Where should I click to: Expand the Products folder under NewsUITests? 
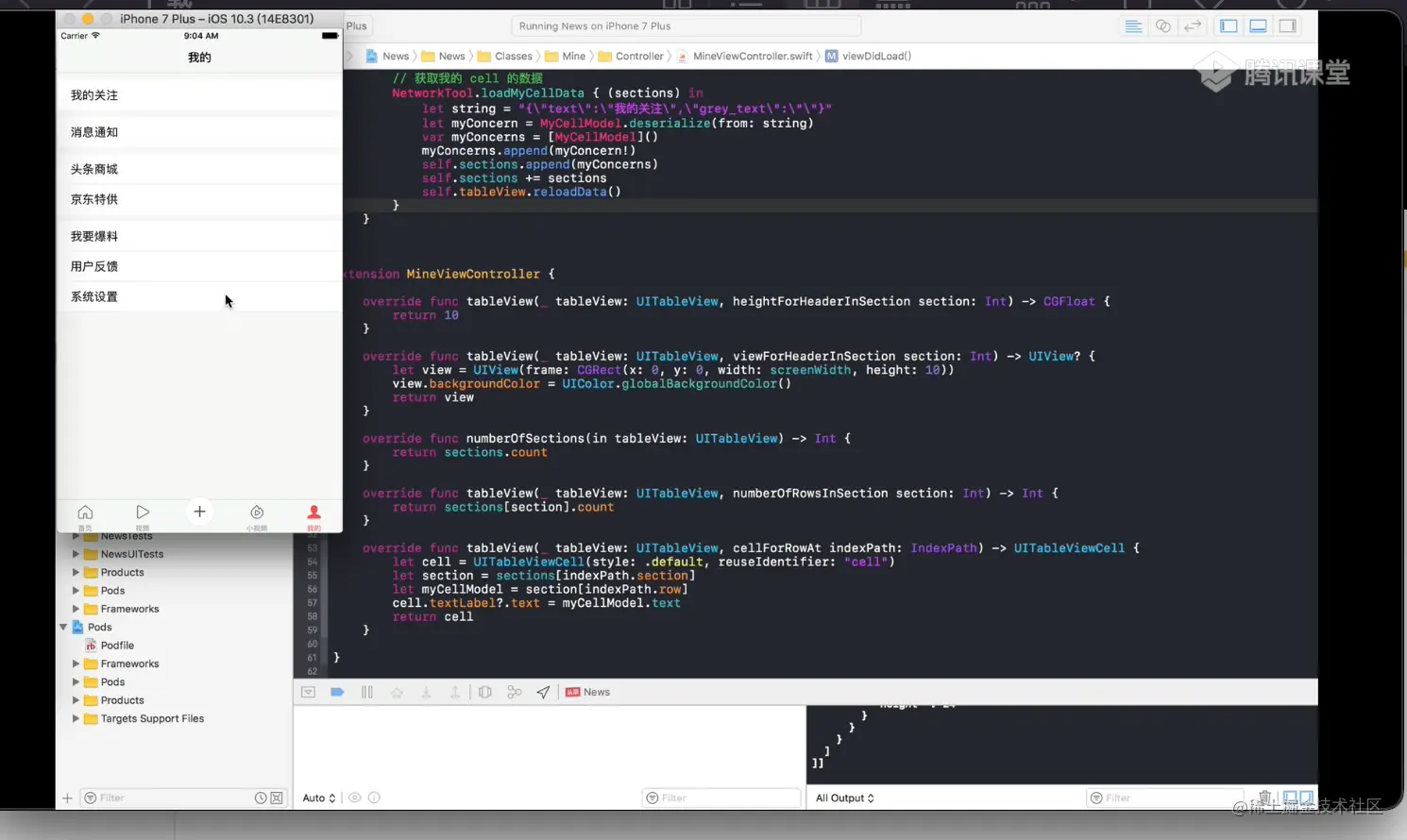point(76,572)
